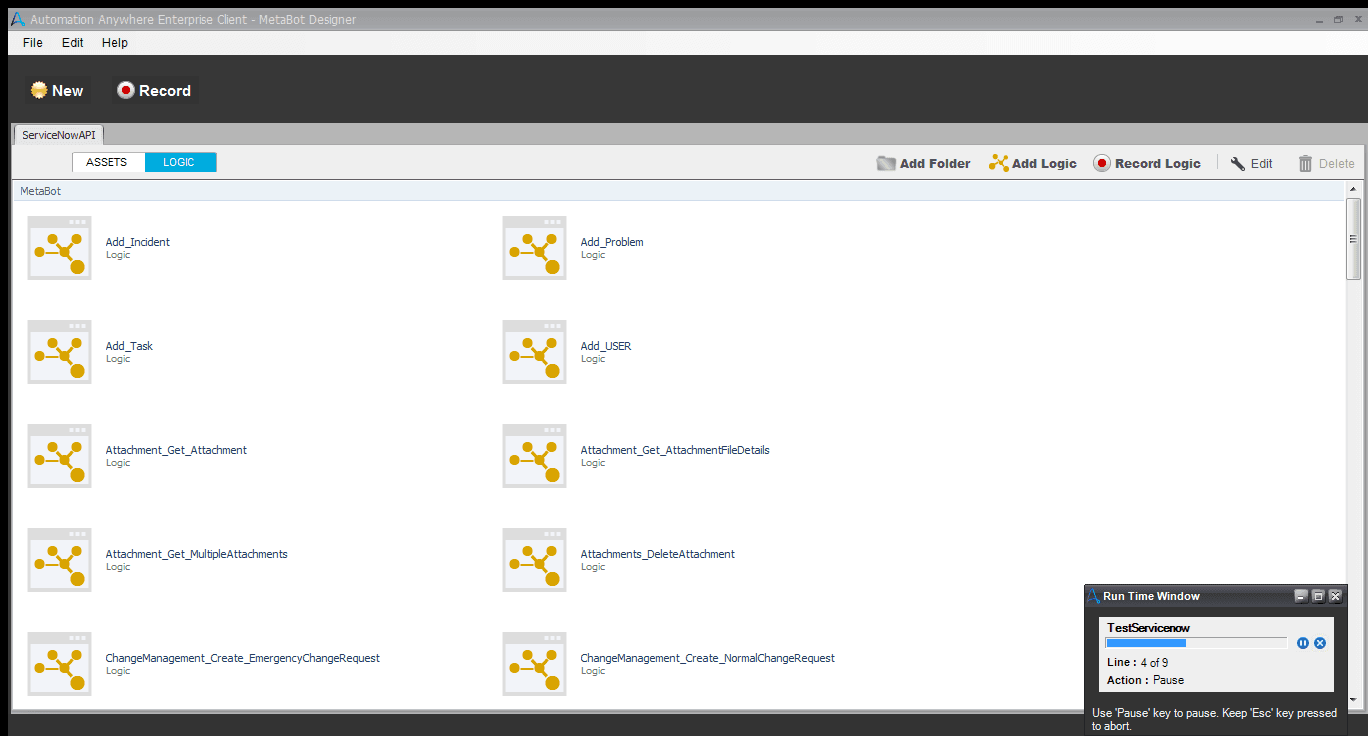Click the logic list scrollbar down arrow
This screenshot has width=1368, height=736.
tap(1354, 701)
